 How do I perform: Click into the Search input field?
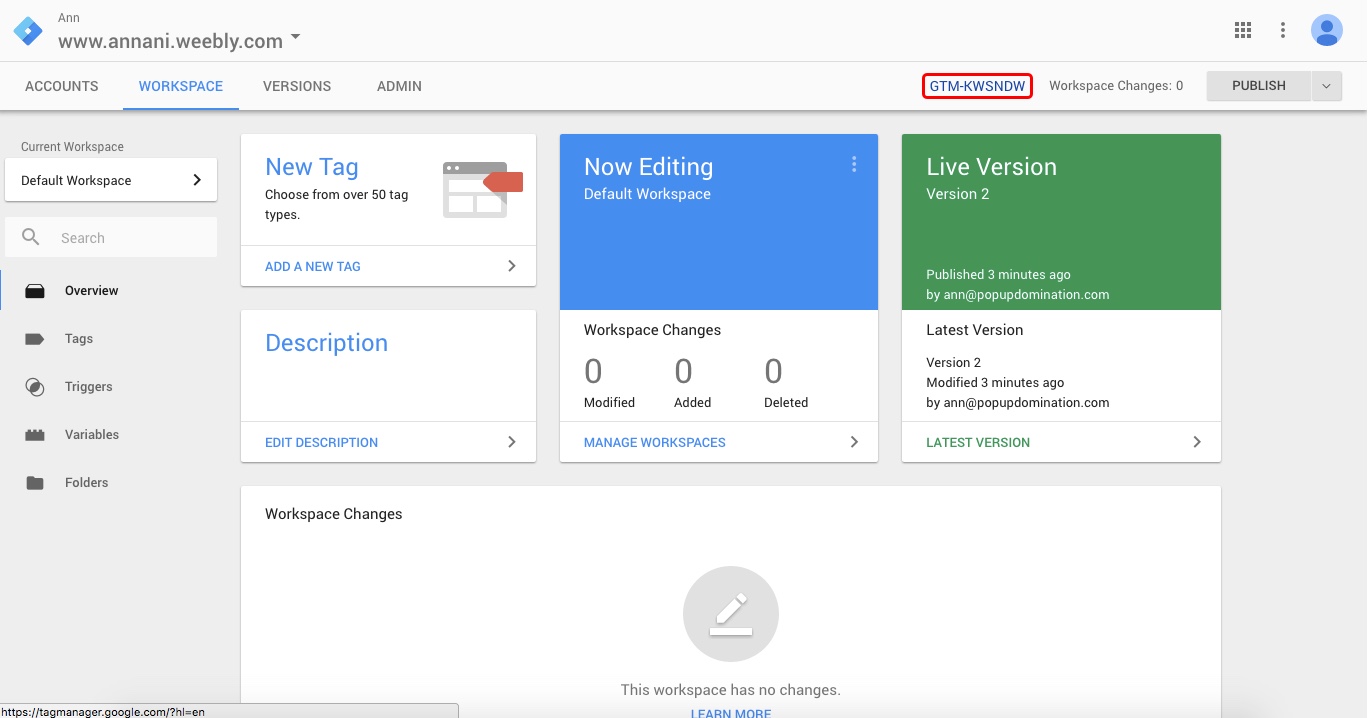pyautogui.click(x=111, y=238)
